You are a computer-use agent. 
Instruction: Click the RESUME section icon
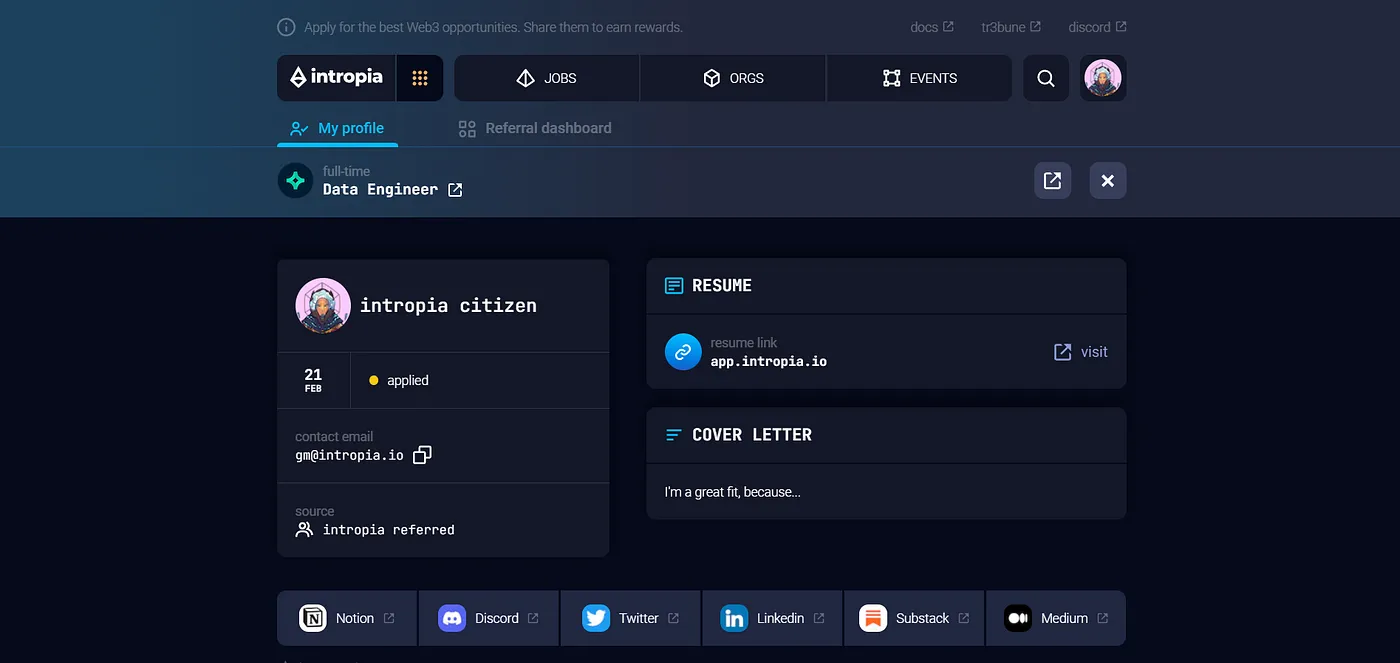674,286
